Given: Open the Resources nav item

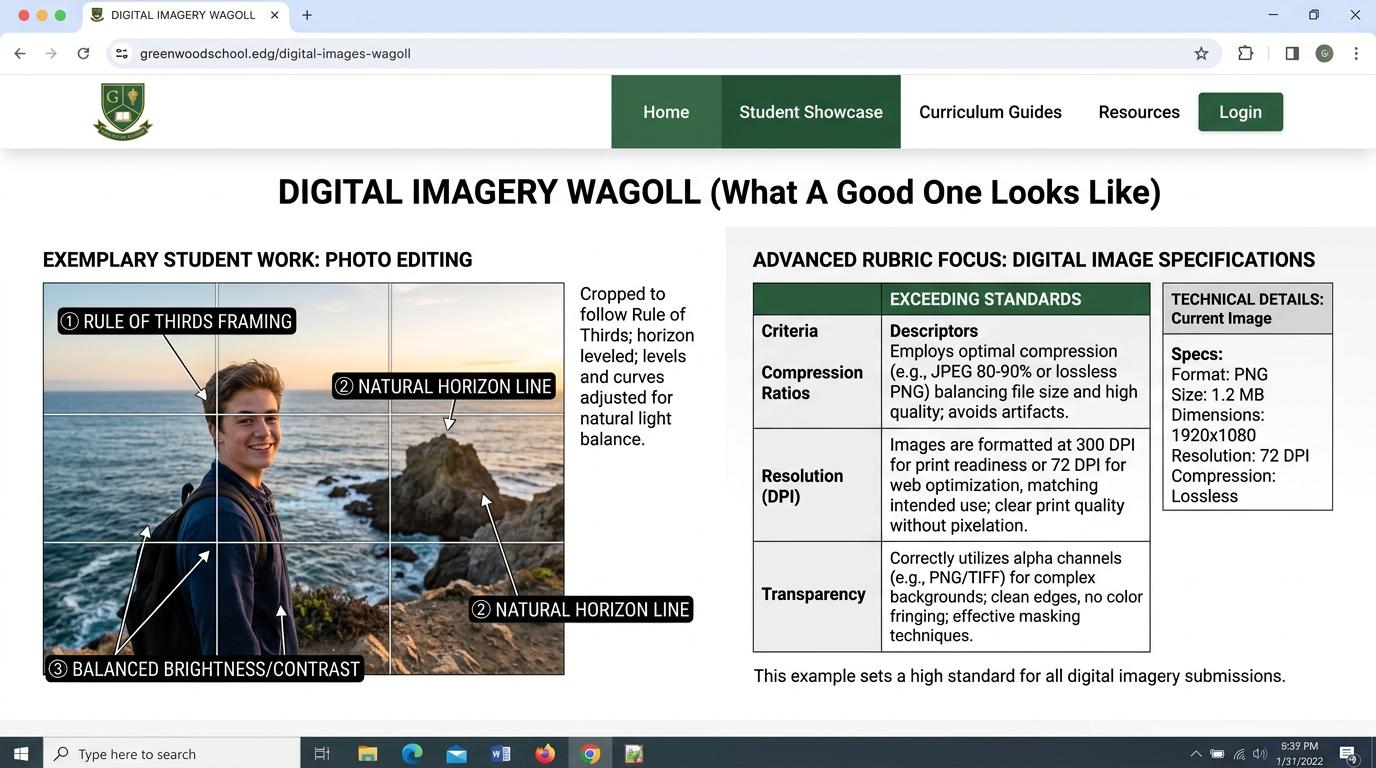Looking at the screenshot, I should tap(1139, 112).
